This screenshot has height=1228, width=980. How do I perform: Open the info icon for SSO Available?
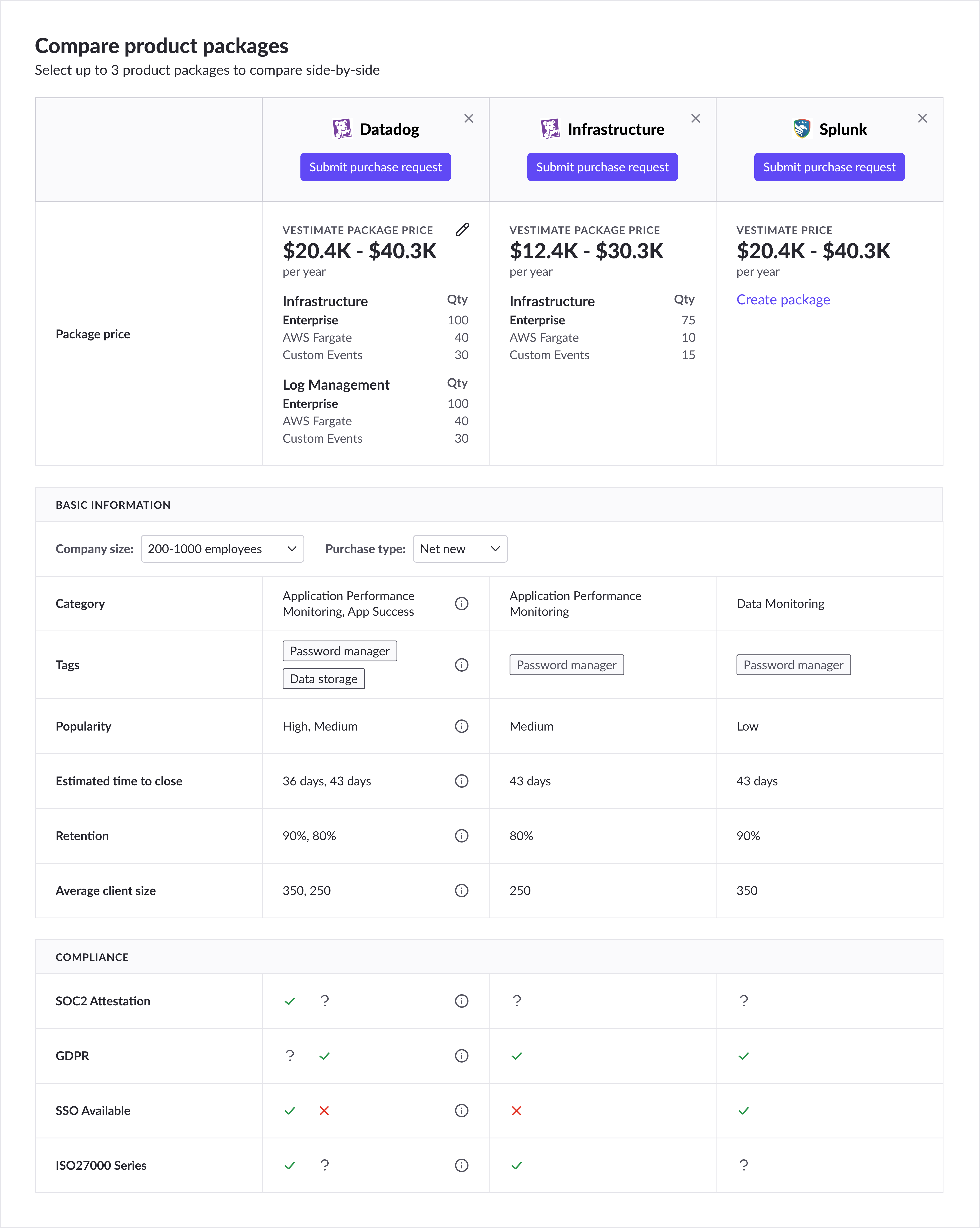pos(462,1111)
